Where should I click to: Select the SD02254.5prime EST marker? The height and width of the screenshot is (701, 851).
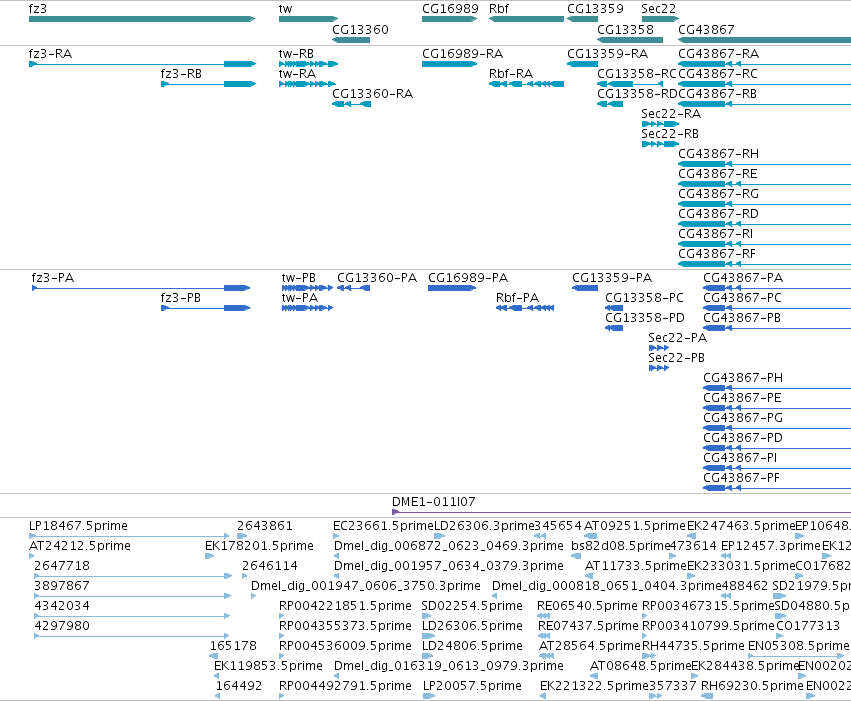(426, 616)
